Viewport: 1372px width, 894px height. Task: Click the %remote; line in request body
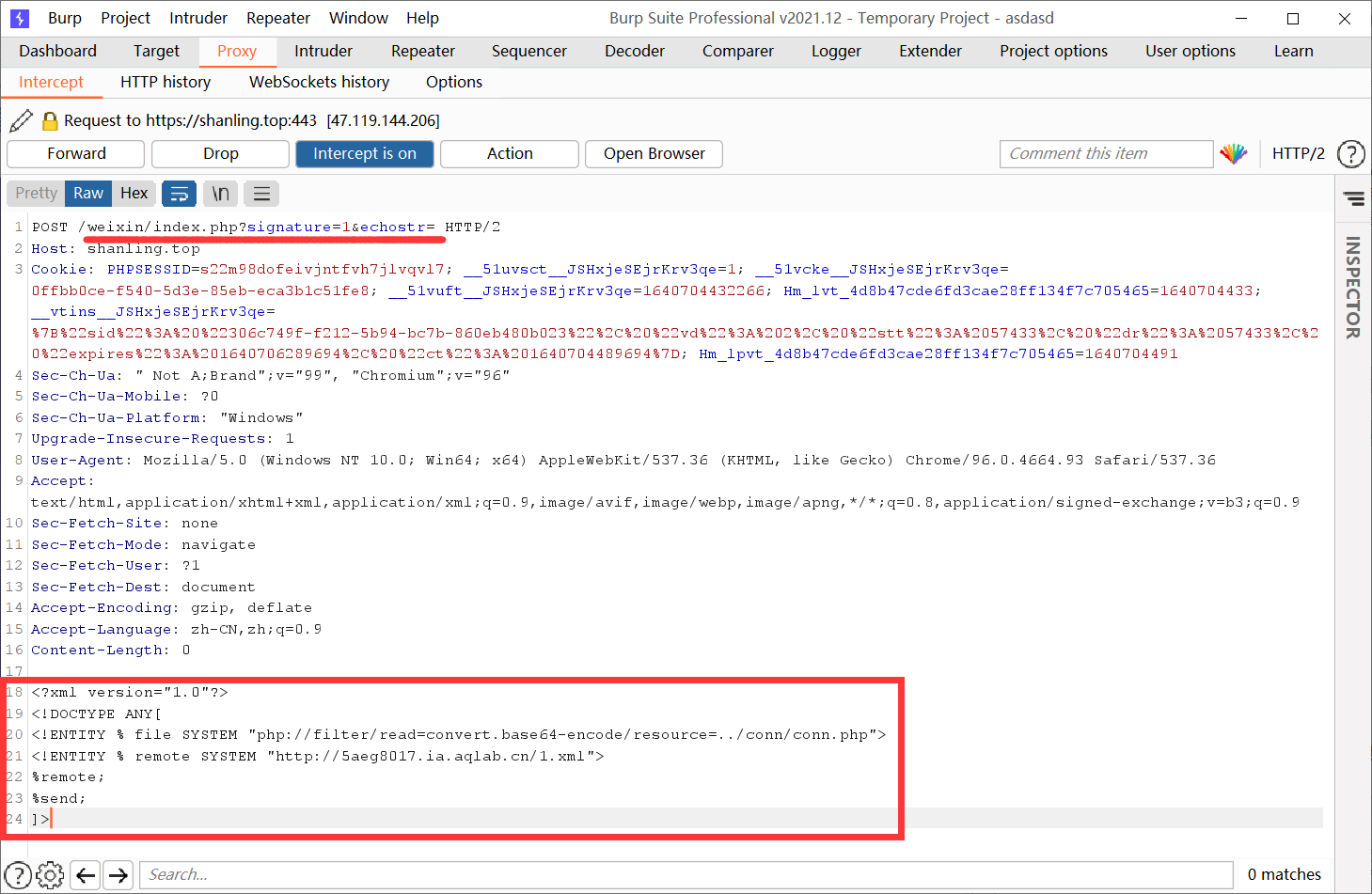point(69,776)
